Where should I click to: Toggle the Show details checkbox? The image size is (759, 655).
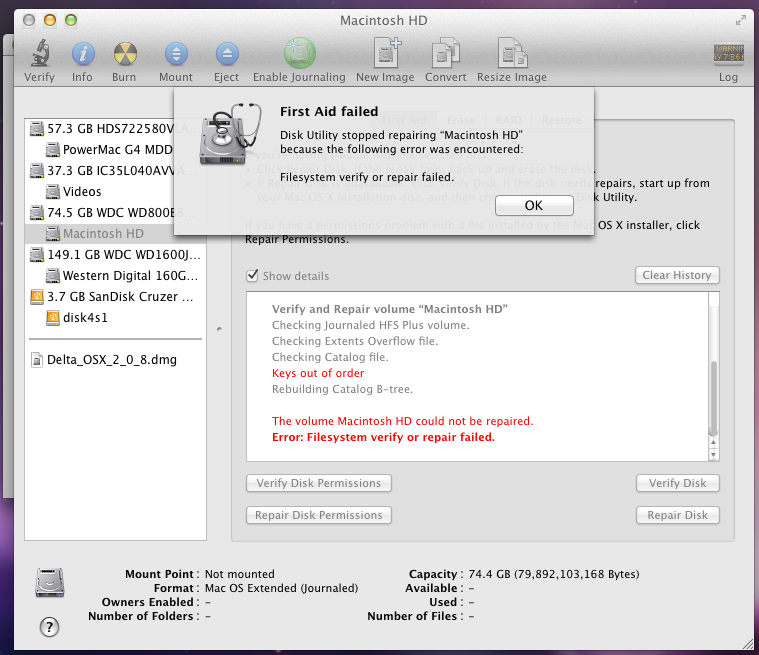[x=252, y=276]
